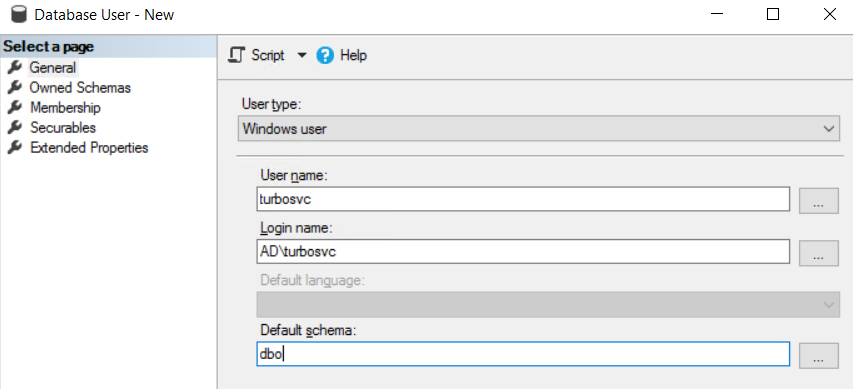The width and height of the screenshot is (853, 389).
Task: Click the wrench icon beside Owned Schemas
Action: (x=15, y=88)
